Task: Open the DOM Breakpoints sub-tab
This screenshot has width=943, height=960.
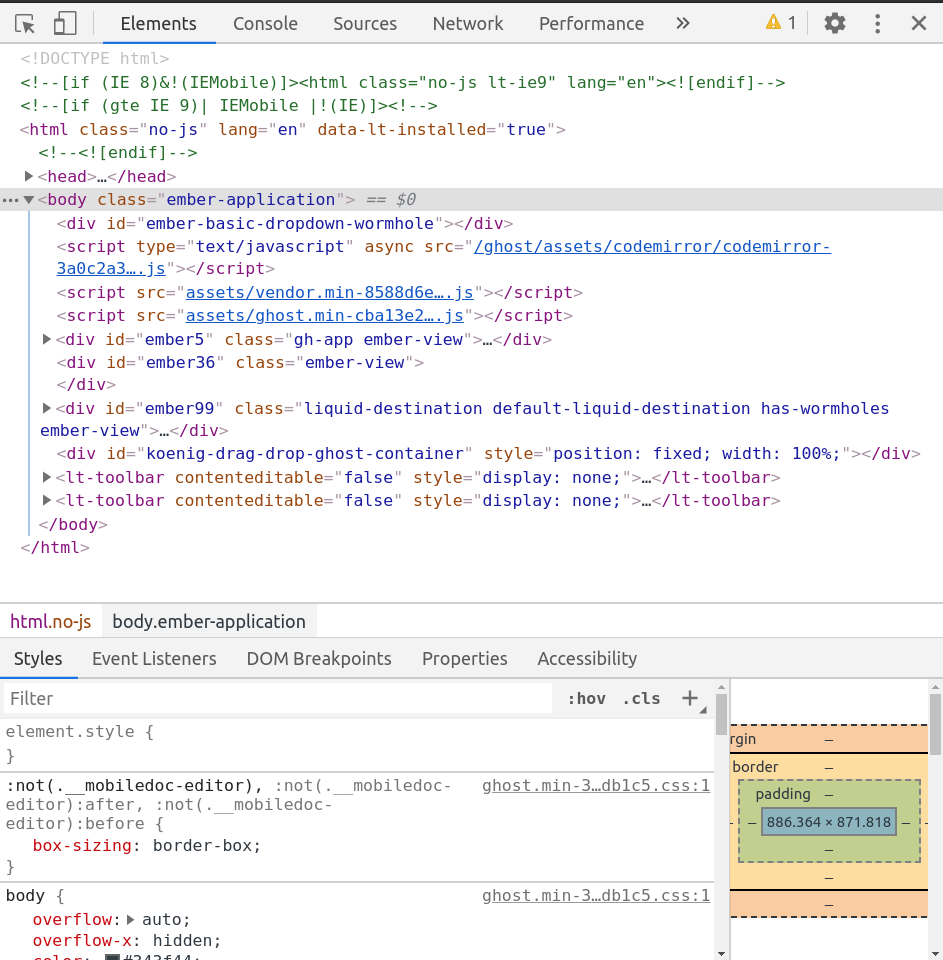Action: click(x=319, y=658)
